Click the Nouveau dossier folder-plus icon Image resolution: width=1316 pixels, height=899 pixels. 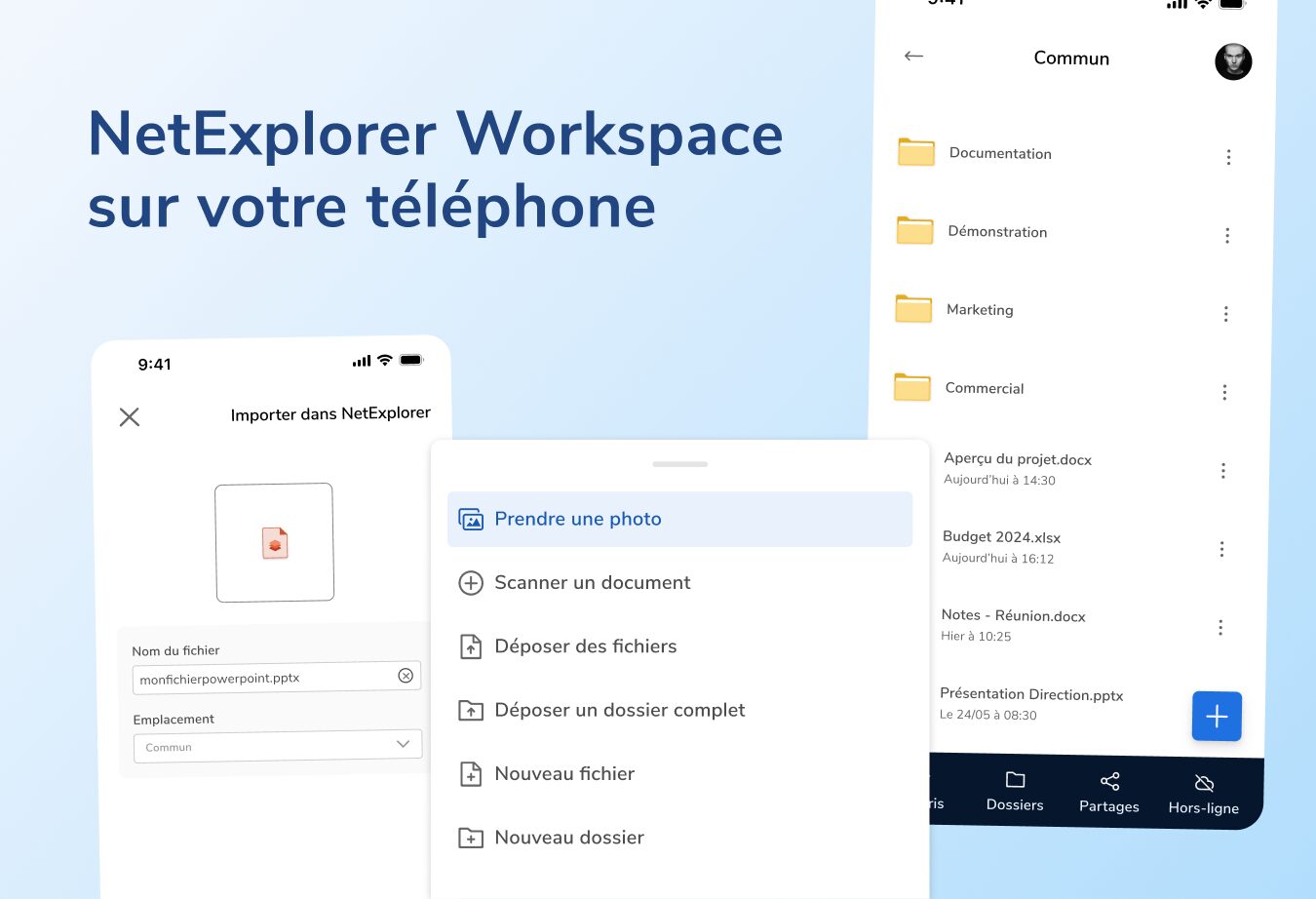(x=471, y=838)
